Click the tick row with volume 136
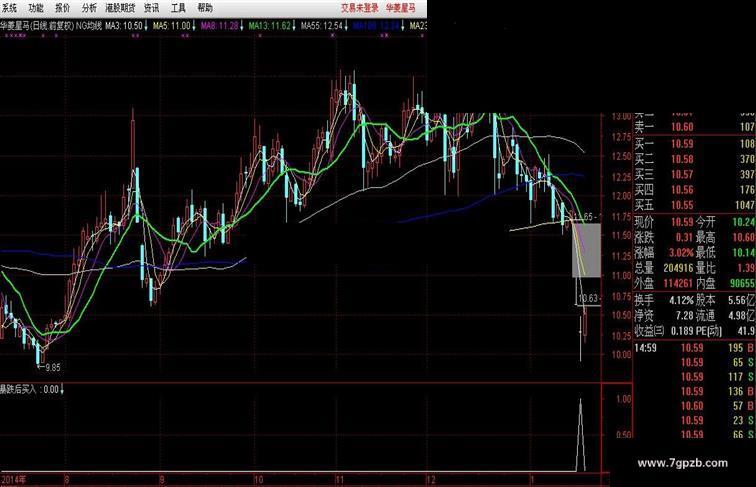 694,392
